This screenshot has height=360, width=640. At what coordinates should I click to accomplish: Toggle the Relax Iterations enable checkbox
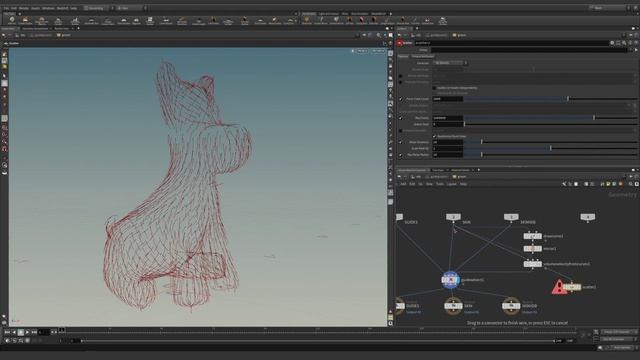tap(400, 142)
